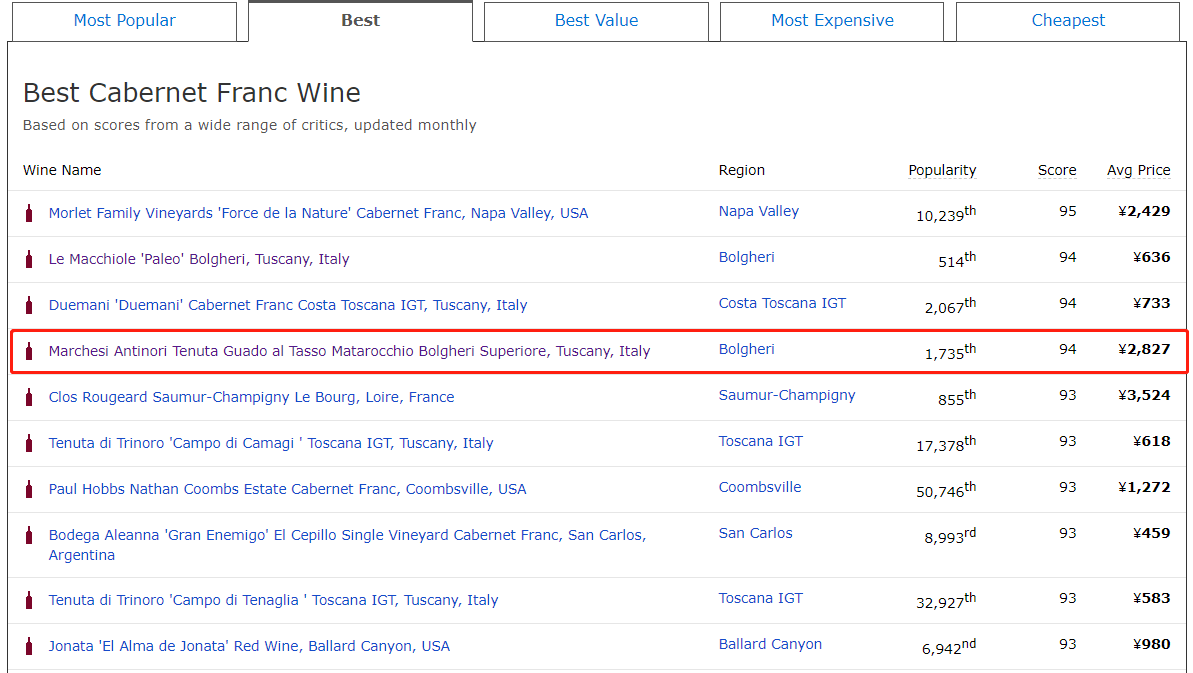
Task: Click bottle icon beside Bodega Aleanna 'Gran Enemigo'
Action: coord(29,535)
